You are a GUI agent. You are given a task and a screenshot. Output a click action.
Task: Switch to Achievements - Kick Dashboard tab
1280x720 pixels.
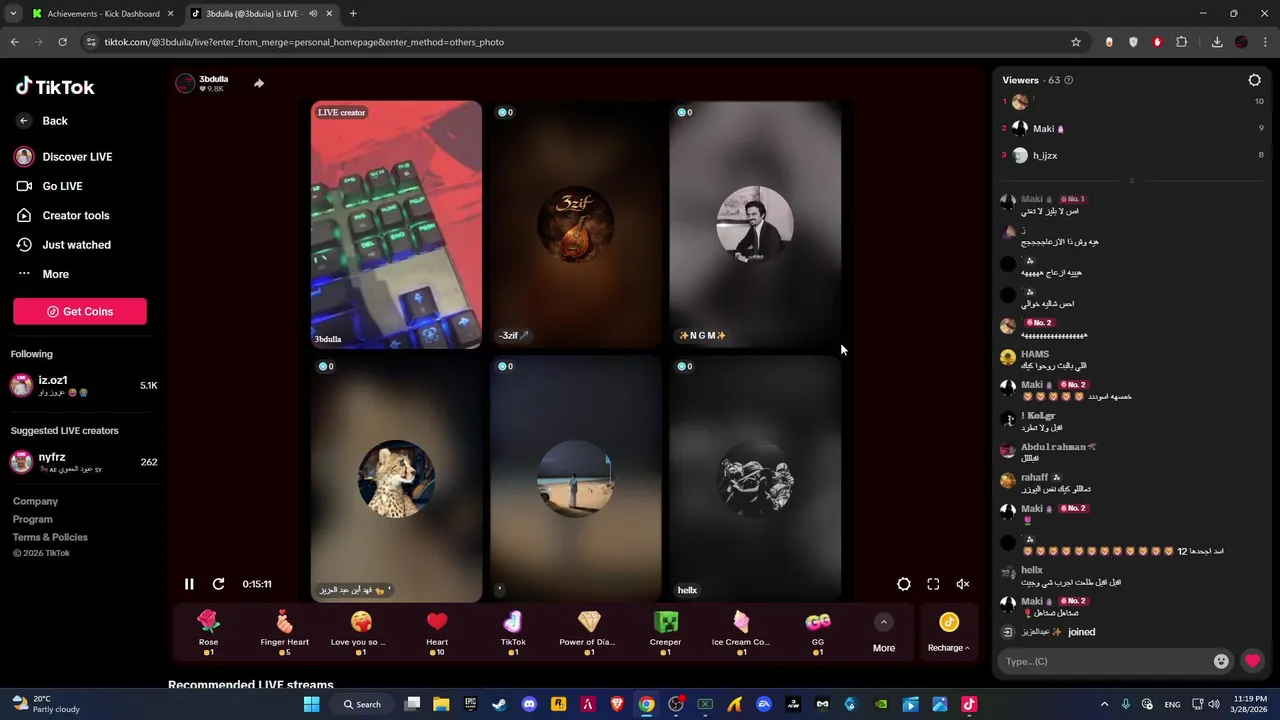tap(104, 14)
